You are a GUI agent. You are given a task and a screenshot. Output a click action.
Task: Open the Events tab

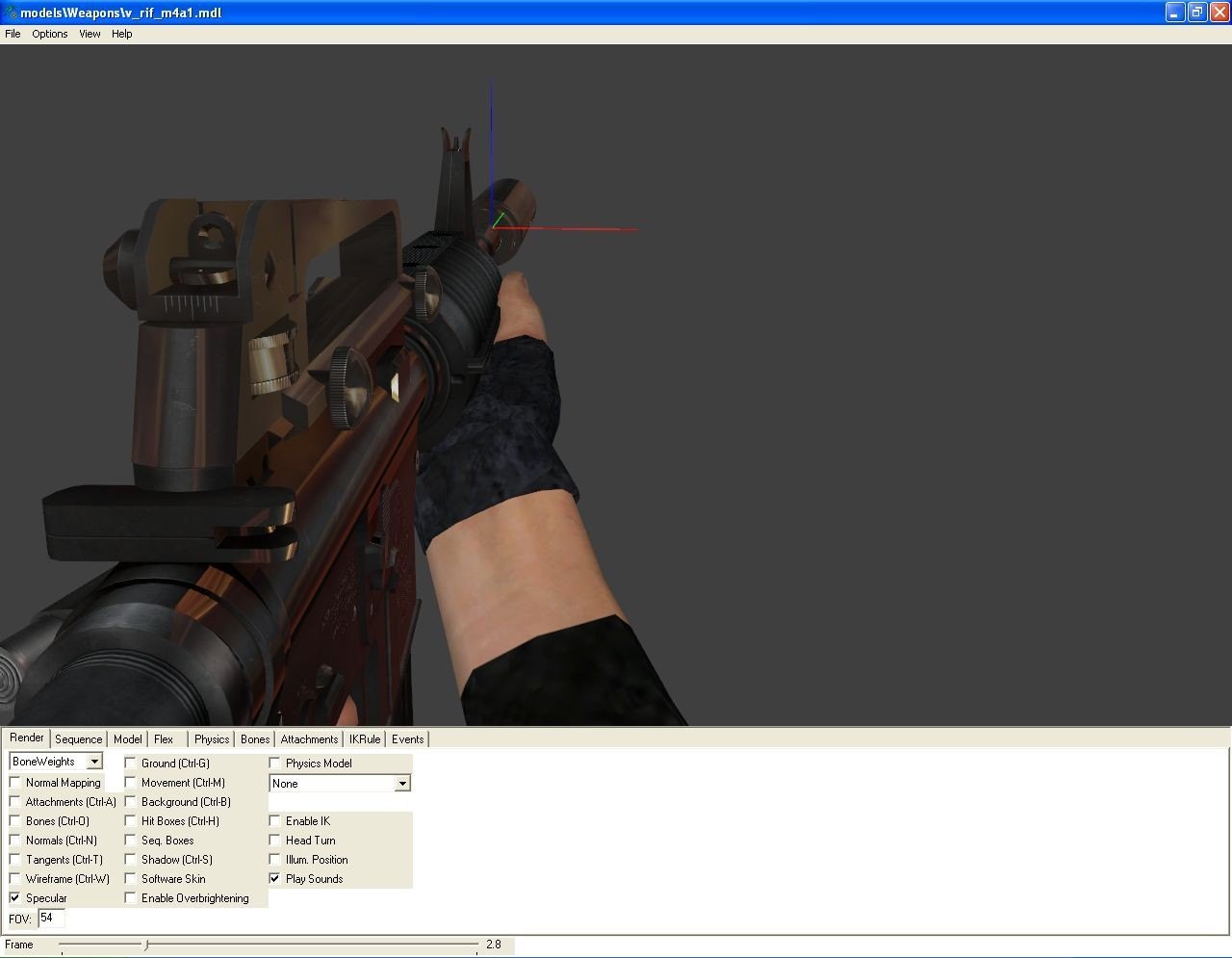407,739
